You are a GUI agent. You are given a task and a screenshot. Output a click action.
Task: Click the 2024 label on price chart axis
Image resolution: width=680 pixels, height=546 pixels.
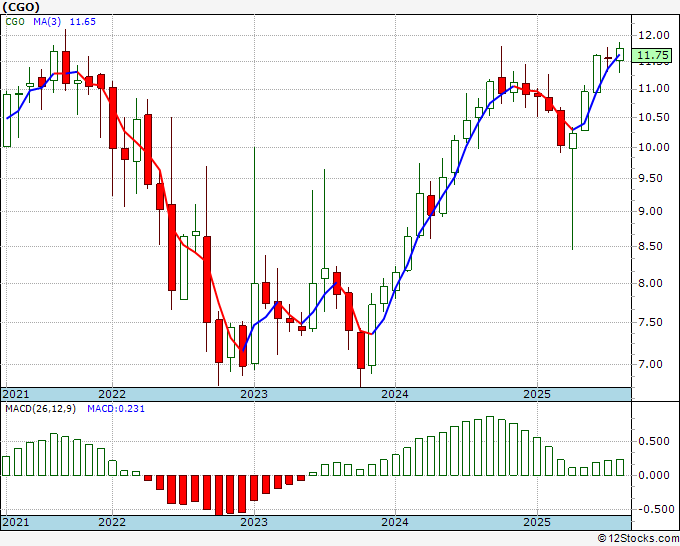click(395, 394)
